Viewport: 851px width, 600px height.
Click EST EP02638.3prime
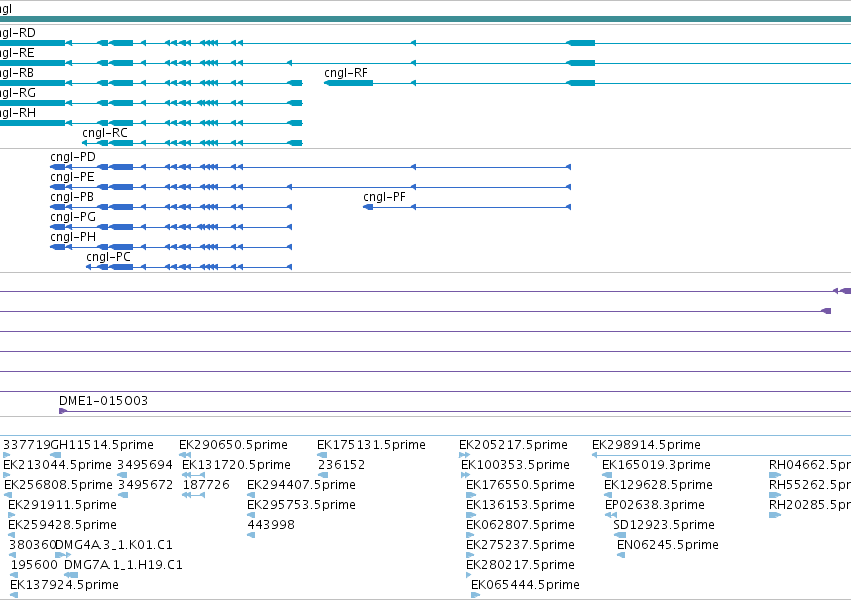pyautogui.click(x=655, y=505)
